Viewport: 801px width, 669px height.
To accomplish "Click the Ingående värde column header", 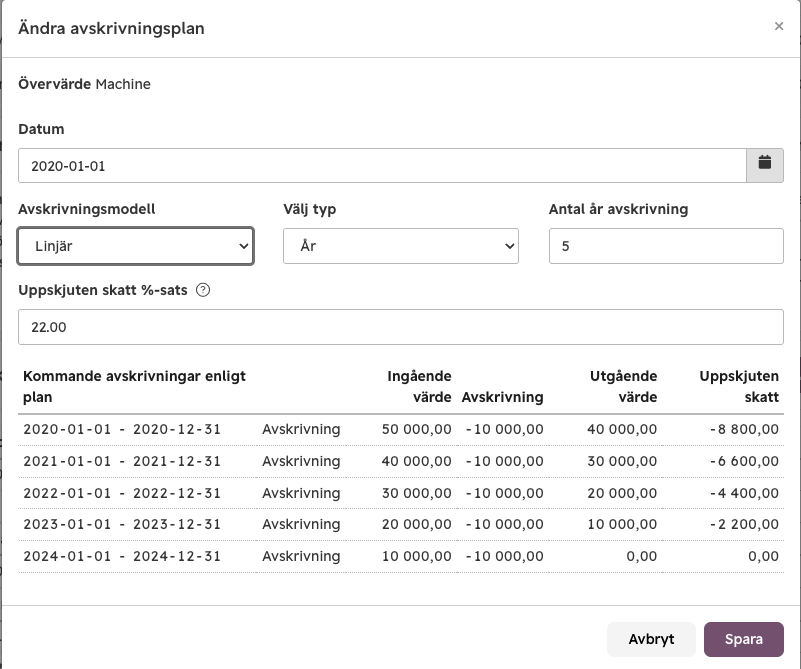I will [x=419, y=387].
